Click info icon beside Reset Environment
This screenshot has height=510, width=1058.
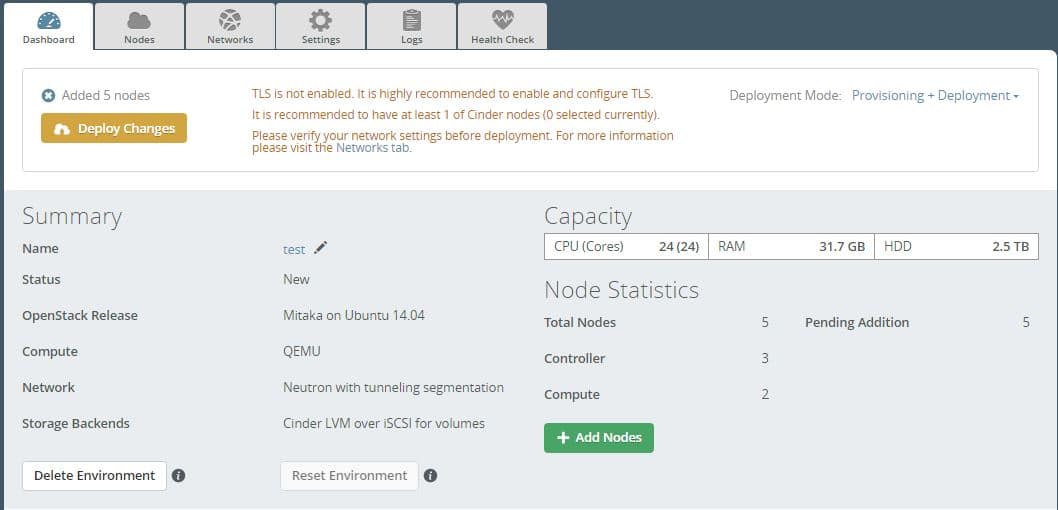(x=430, y=476)
